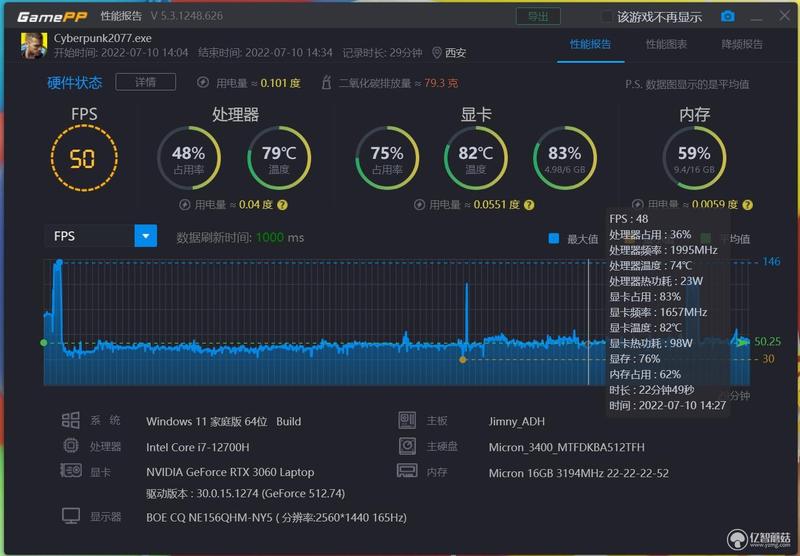Click the average 50.25 green marker
Image resolution: width=800 pixels, height=556 pixels.
coord(44,343)
